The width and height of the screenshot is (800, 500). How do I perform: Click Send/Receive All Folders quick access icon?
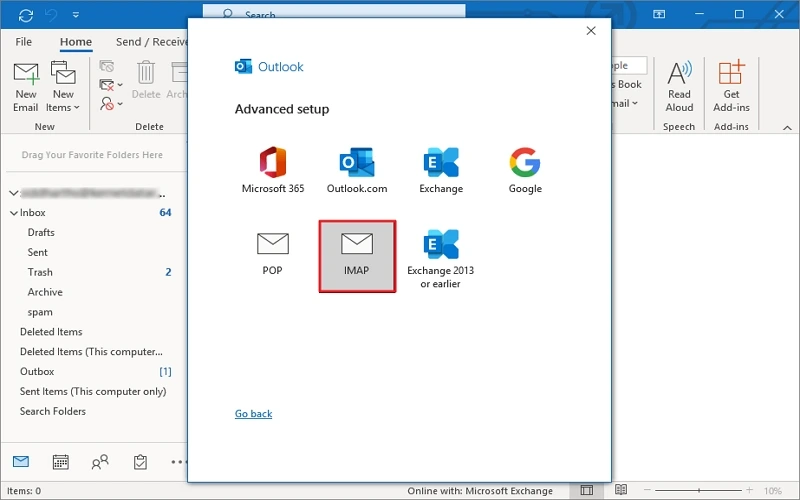26,15
